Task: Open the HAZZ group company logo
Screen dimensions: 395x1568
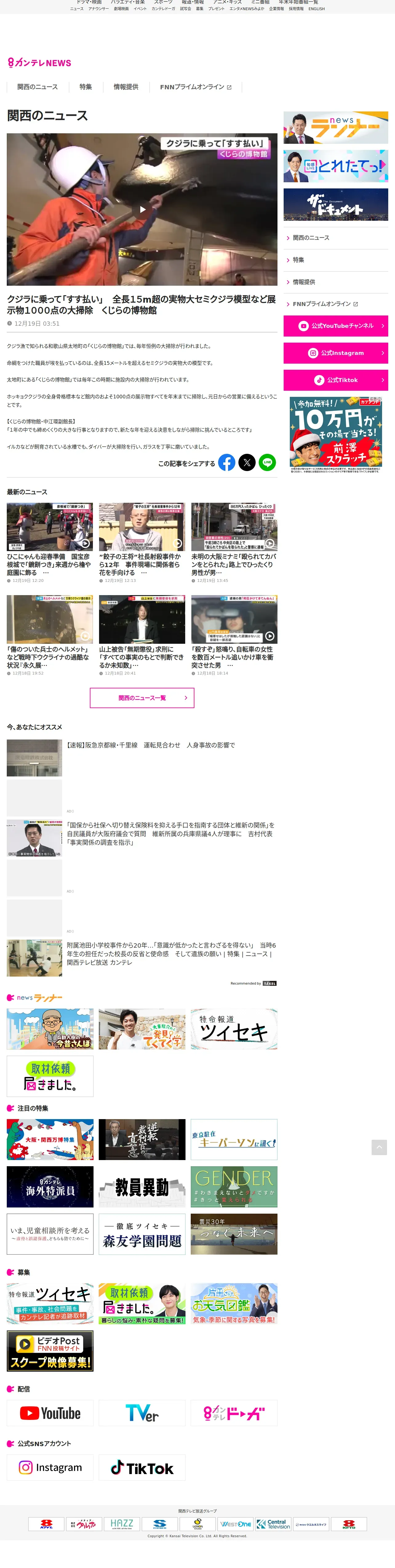Action: click(122, 1524)
